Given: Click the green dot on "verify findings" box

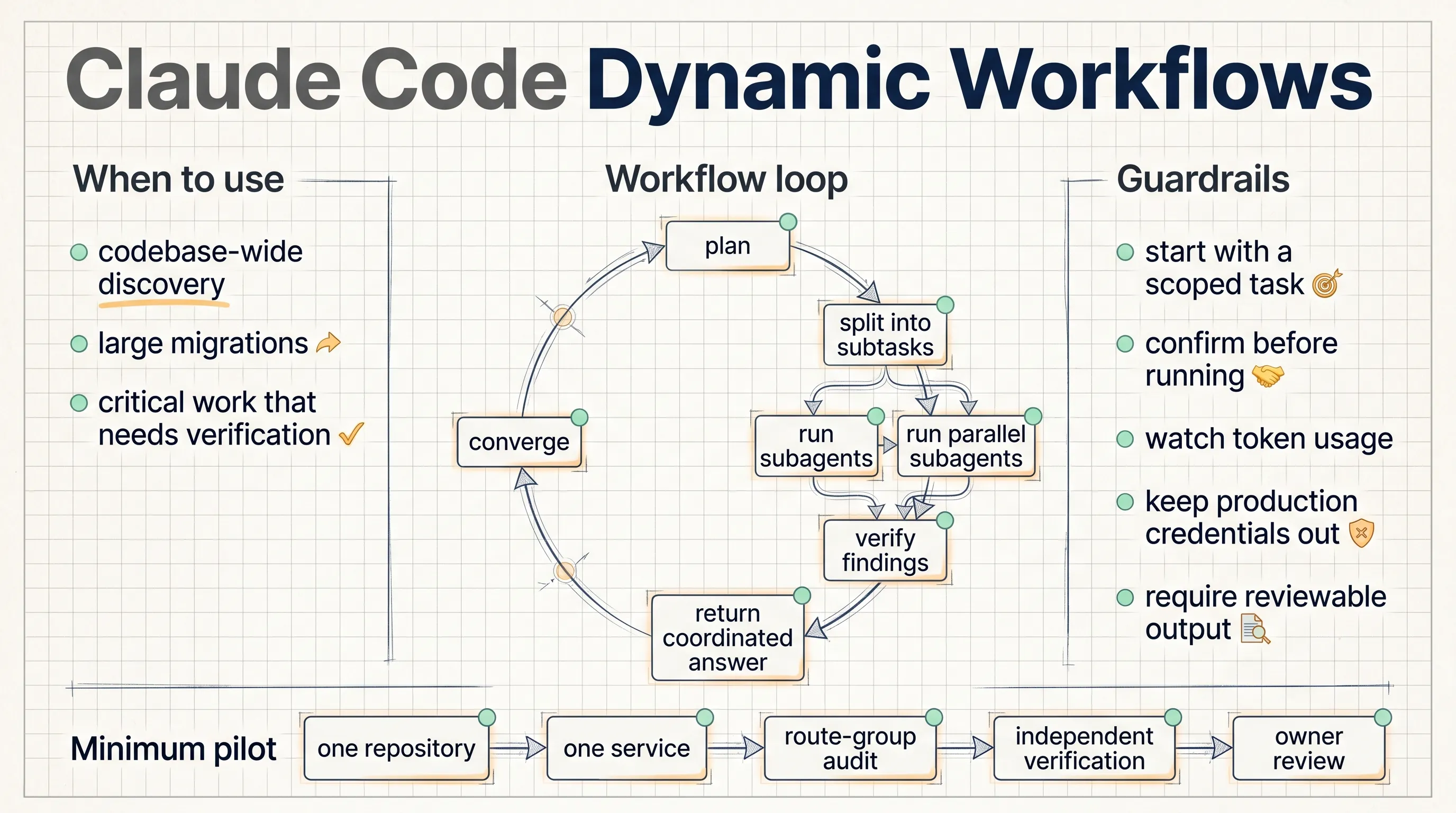Looking at the screenshot, I should (x=945, y=520).
